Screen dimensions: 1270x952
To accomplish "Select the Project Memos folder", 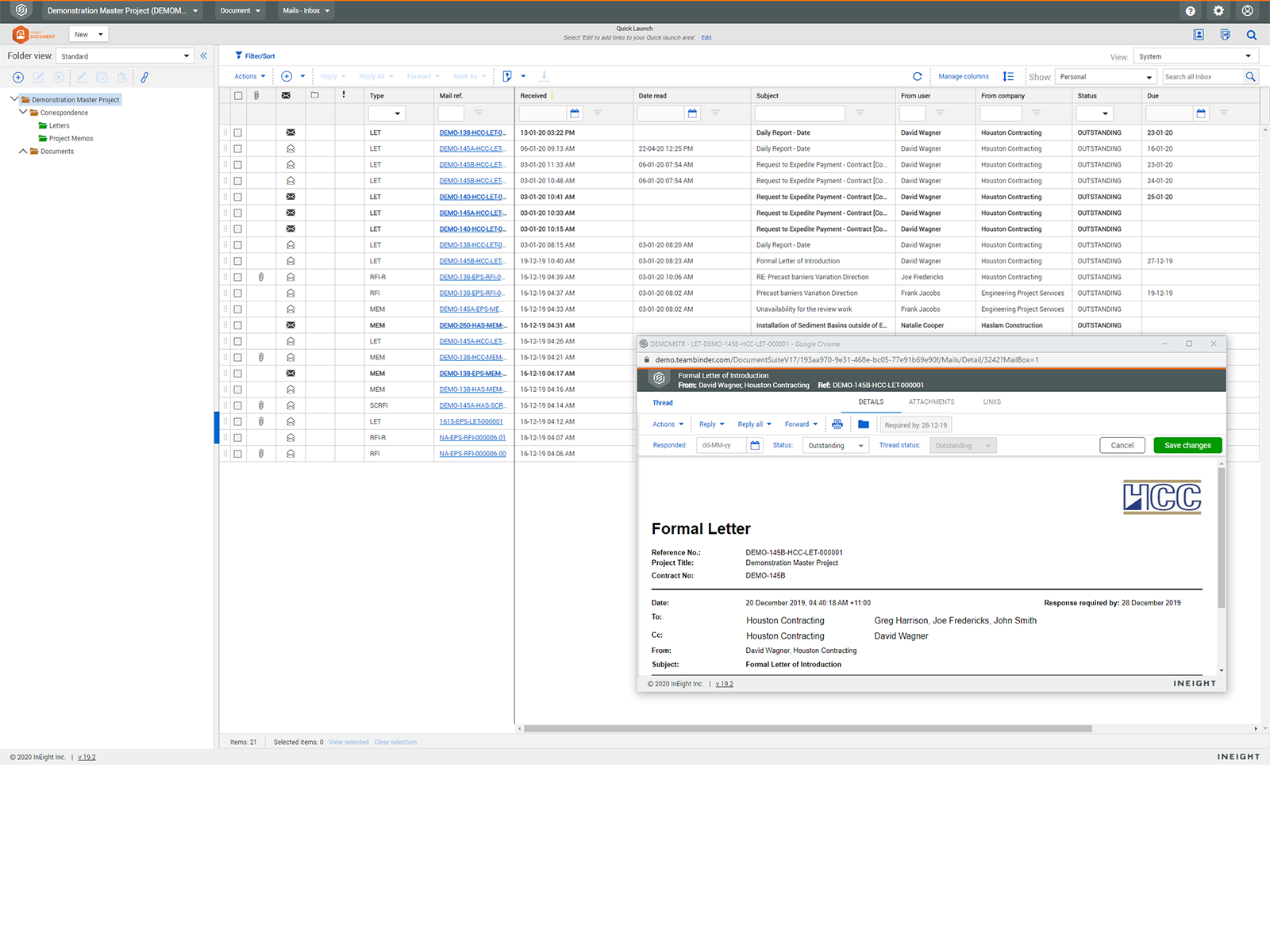I will [x=71, y=139].
